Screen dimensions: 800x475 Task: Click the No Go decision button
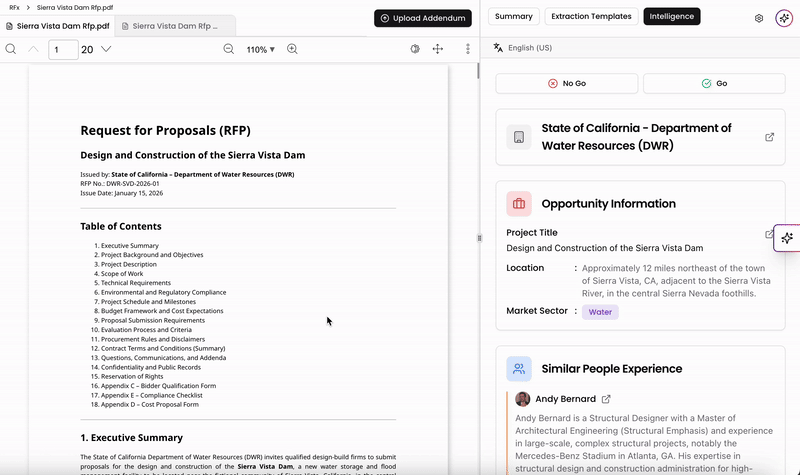coord(567,83)
